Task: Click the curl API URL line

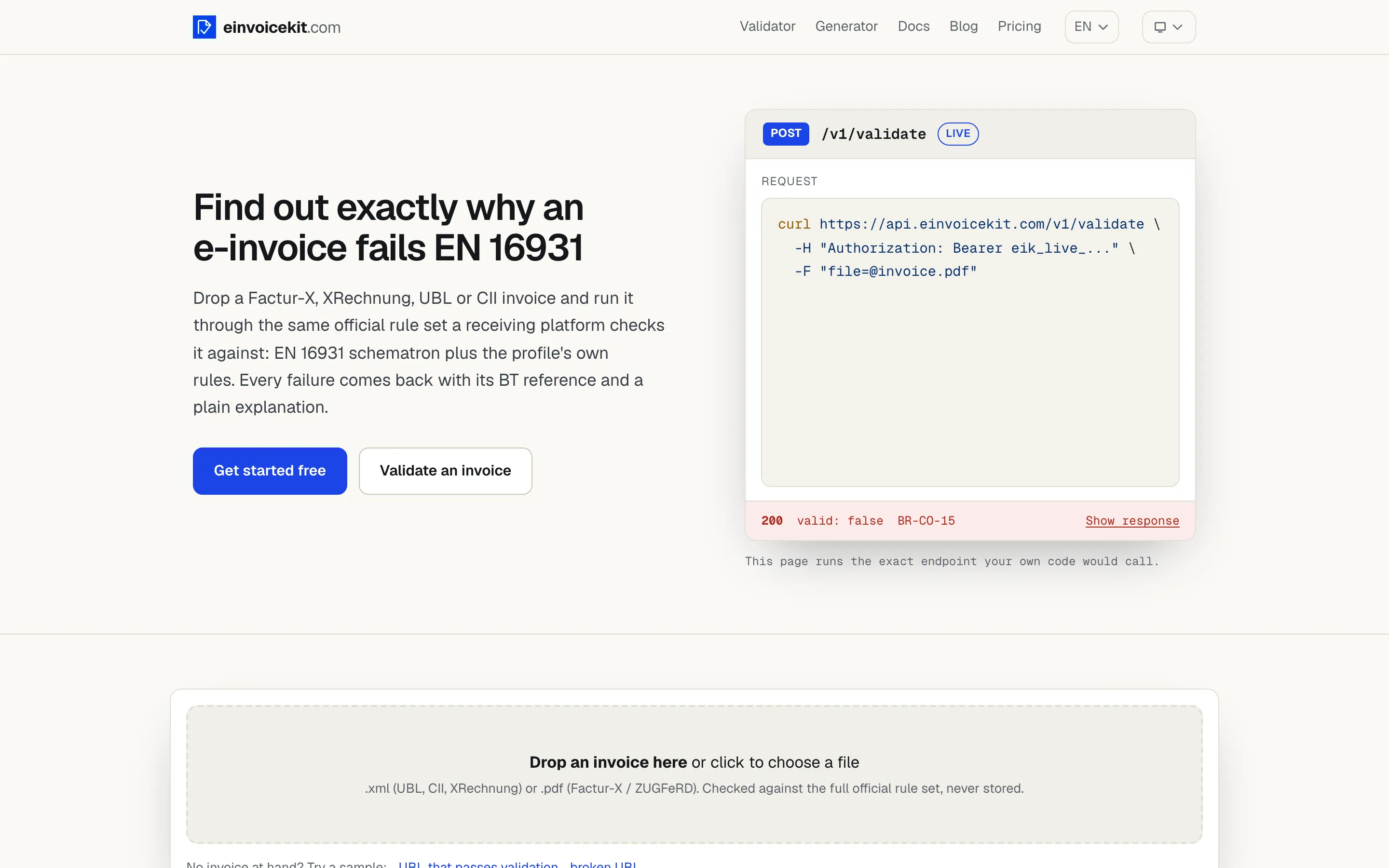Action: point(969,224)
